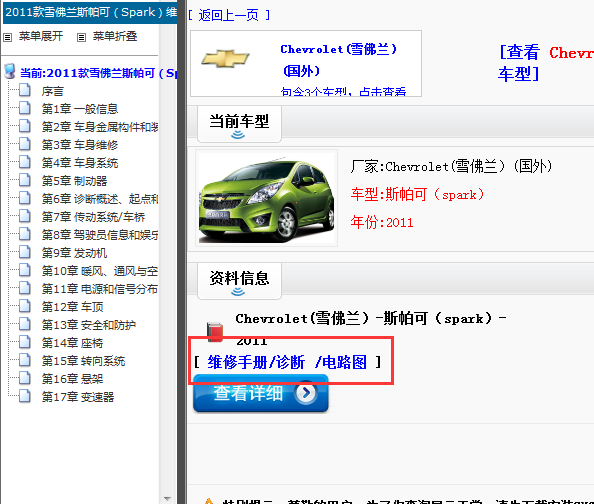This screenshot has width=594, height=504.
Task: Click the 车型:斯帕可(spark) text
Action: 417,194
